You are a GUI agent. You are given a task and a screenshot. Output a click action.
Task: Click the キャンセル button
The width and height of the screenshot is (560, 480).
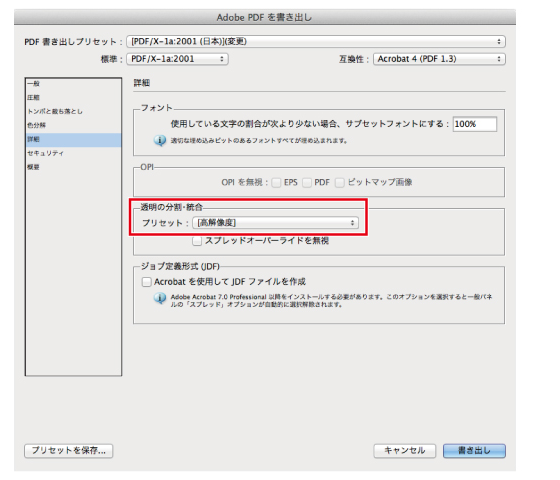[x=405, y=451]
